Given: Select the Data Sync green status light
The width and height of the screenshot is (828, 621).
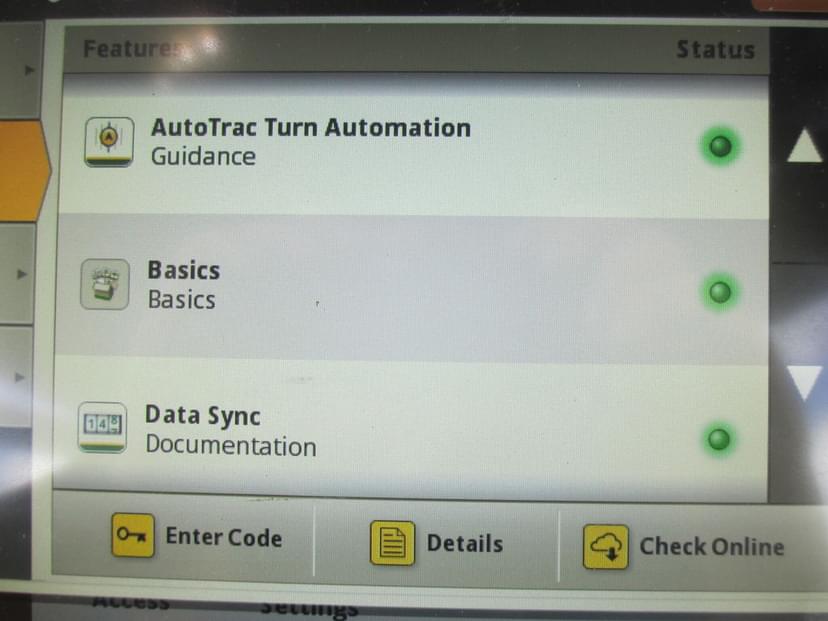Looking at the screenshot, I should pos(718,439).
